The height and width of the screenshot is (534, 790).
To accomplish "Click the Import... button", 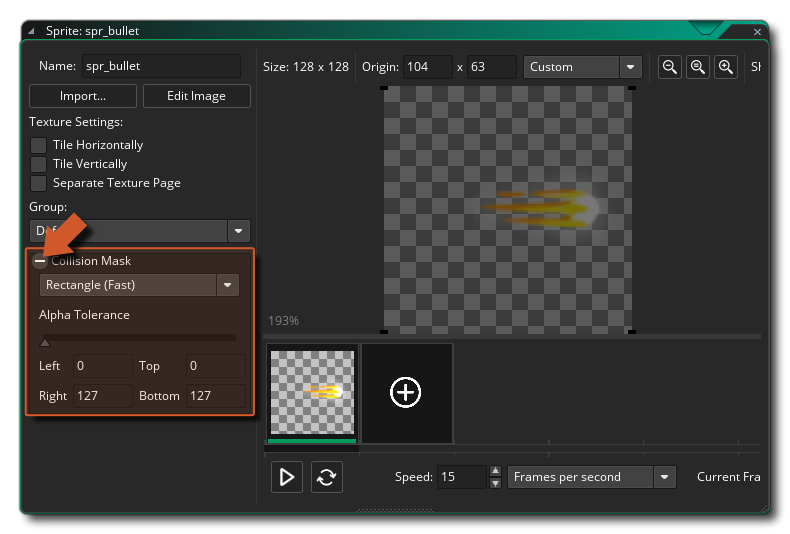I will tap(83, 96).
